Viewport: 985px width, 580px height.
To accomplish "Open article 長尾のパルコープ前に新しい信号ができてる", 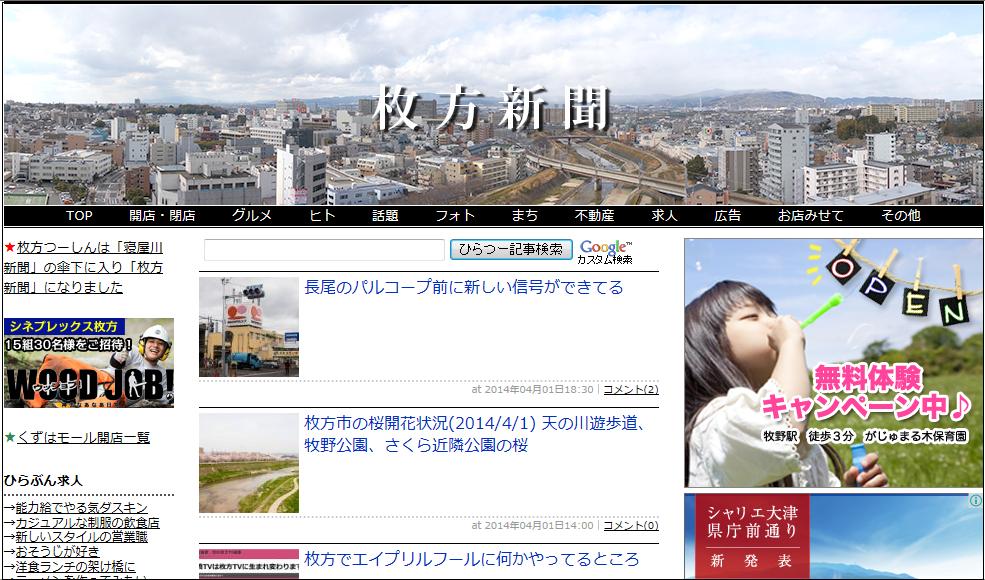I will (x=464, y=287).
